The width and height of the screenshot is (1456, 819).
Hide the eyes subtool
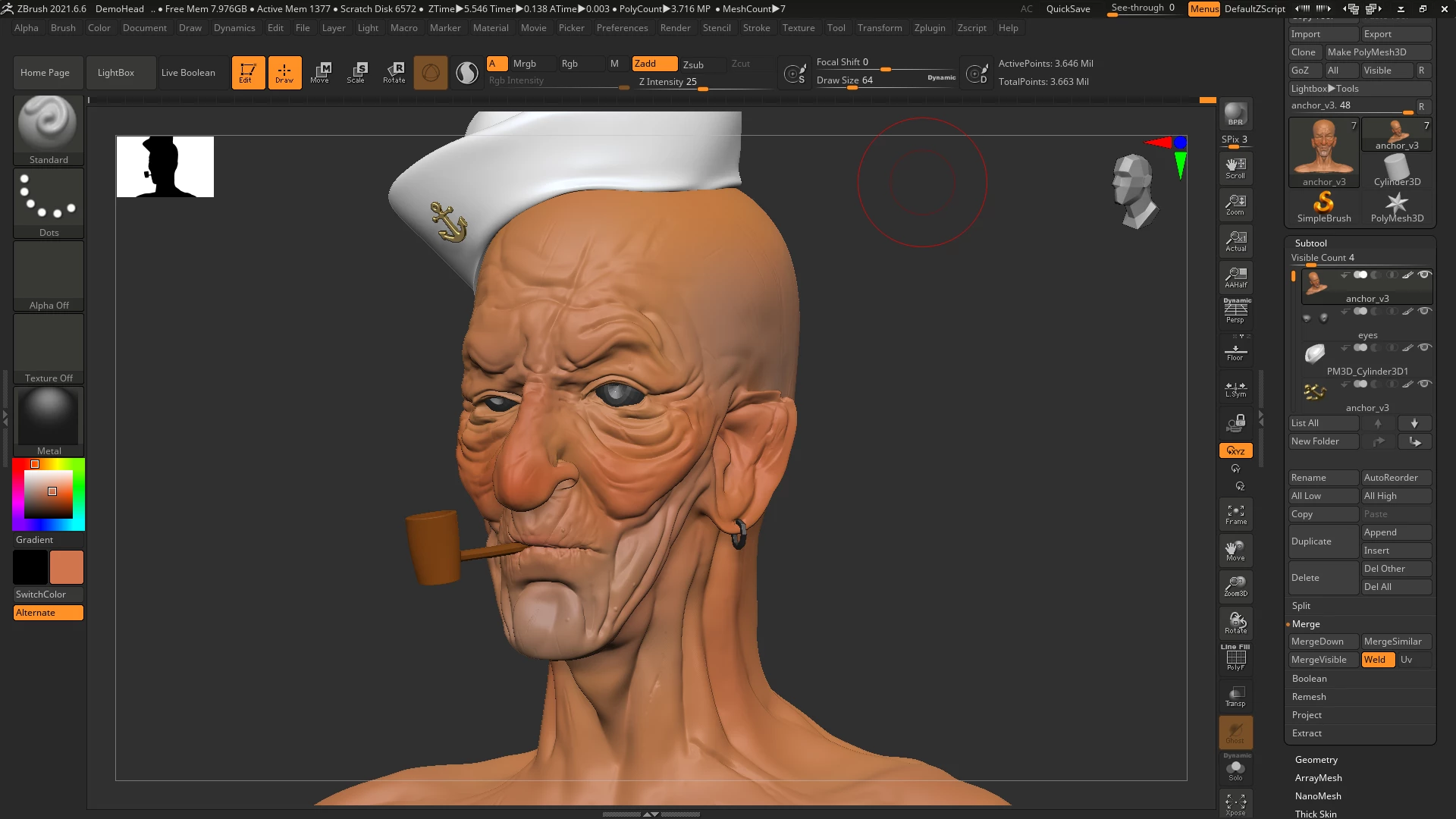pyautogui.click(x=1425, y=311)
